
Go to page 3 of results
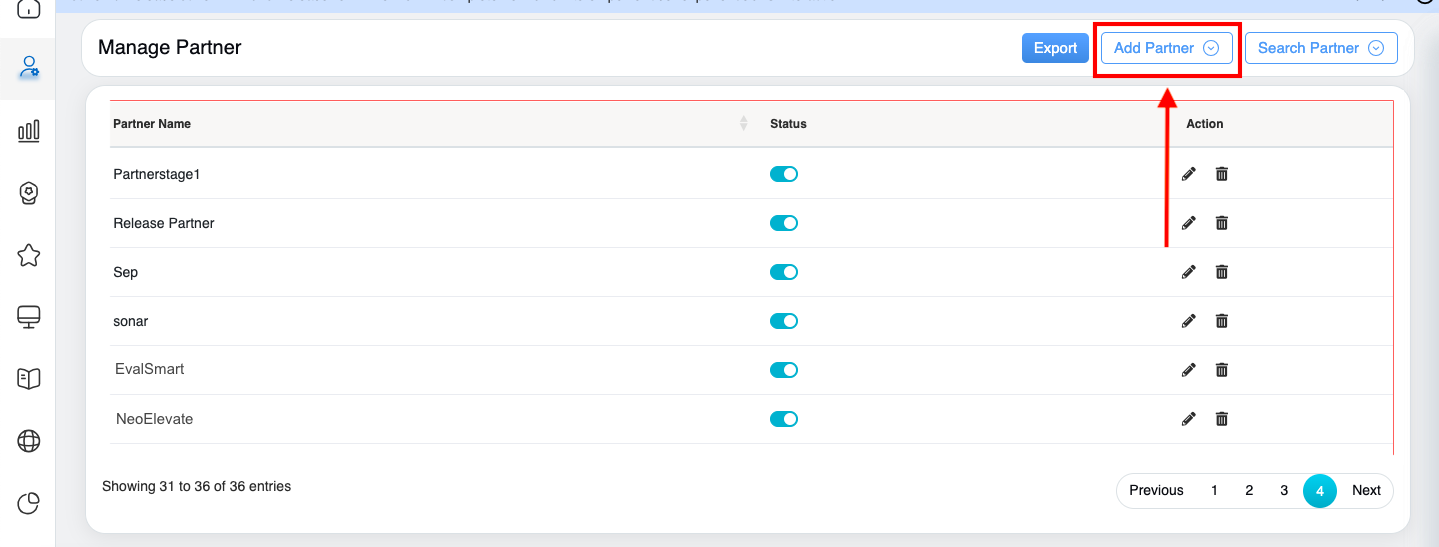[x=1284, y=490]
